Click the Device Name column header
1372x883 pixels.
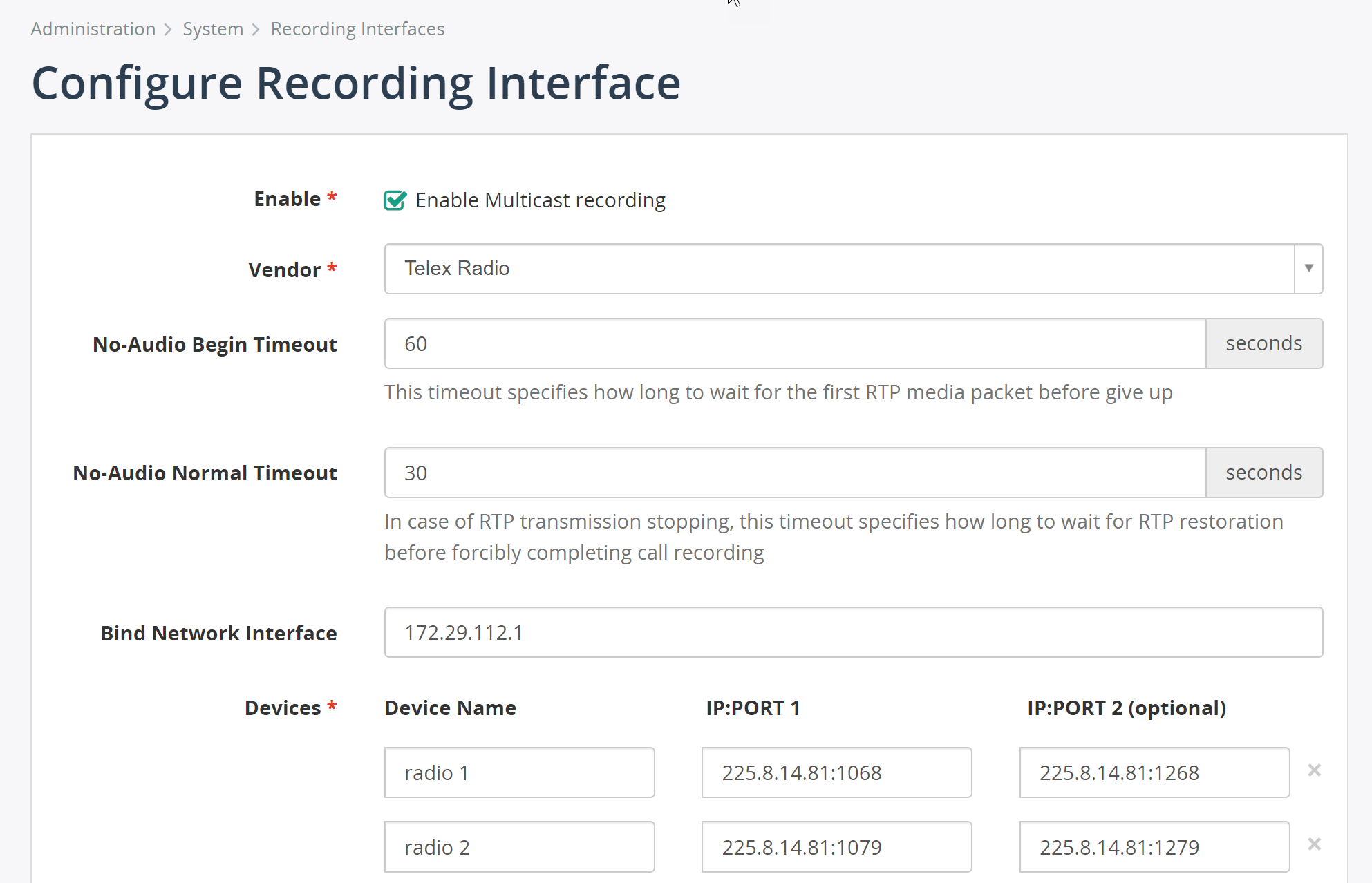(x=451, y=708)
